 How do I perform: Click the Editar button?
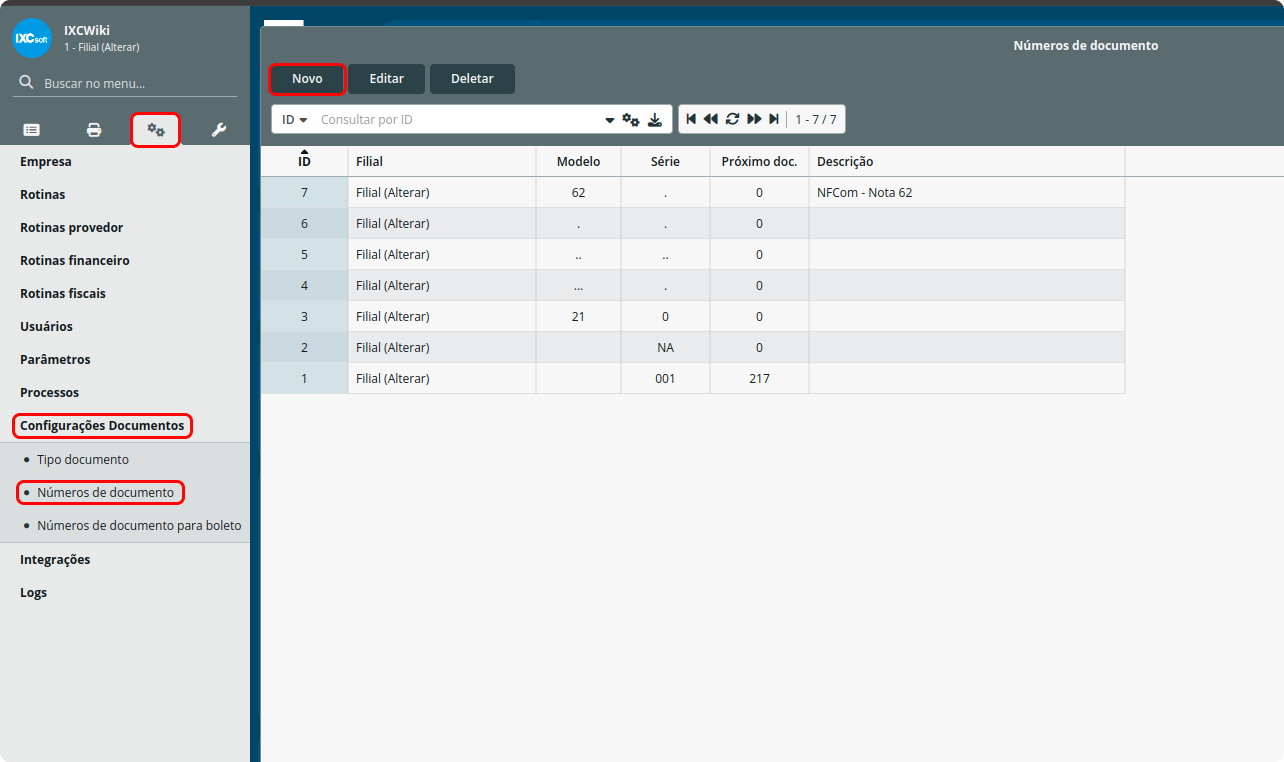387,79
